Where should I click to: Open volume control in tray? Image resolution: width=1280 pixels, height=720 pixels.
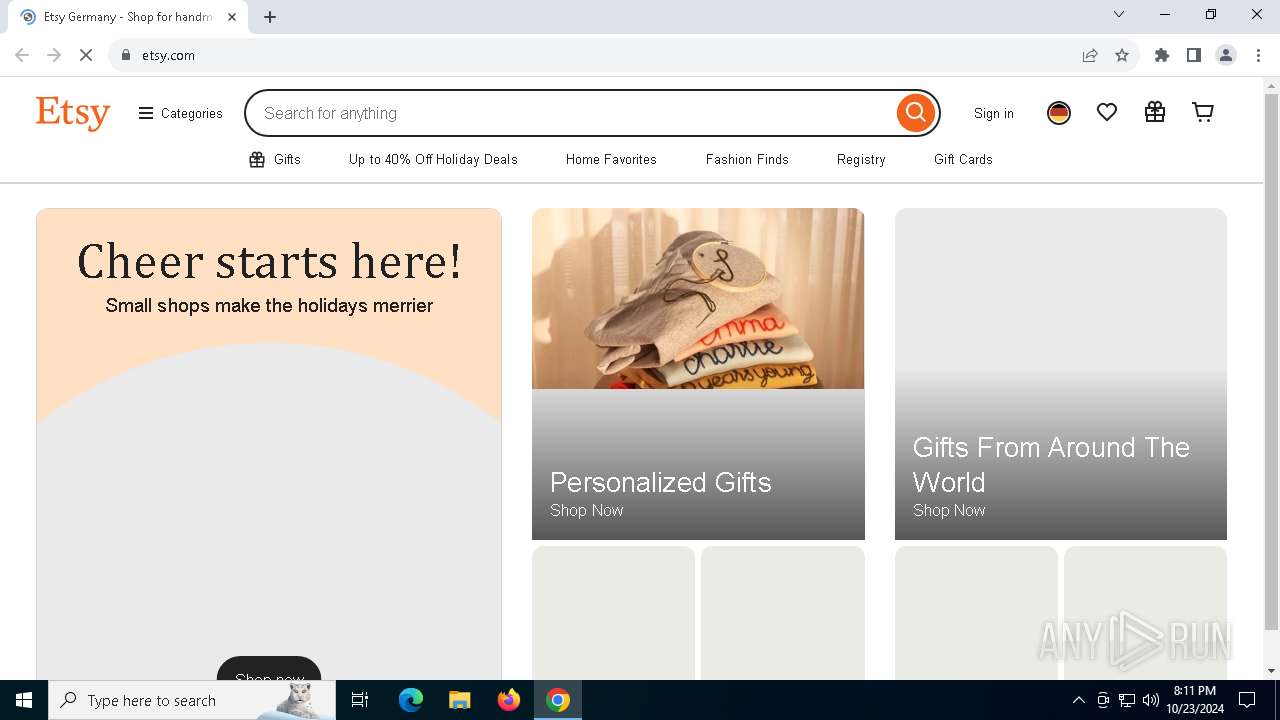coord(1151,700)
